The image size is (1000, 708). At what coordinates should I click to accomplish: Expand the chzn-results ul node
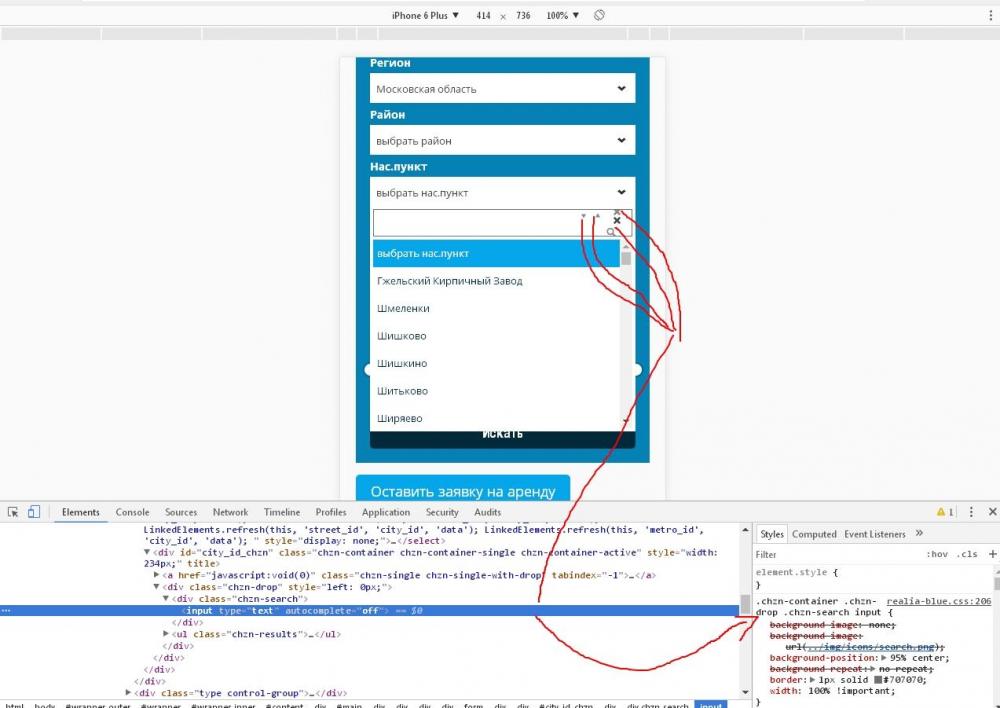168,634
